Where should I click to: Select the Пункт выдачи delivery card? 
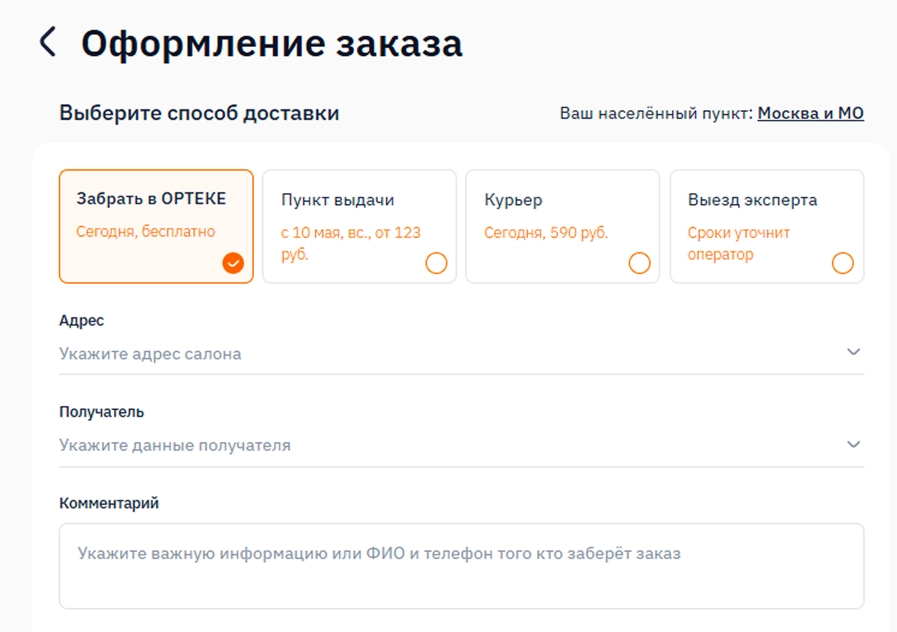click(359, 226)
